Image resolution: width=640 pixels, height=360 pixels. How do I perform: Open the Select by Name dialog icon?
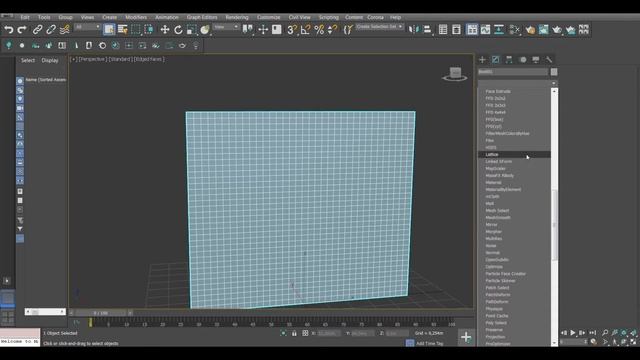click(x=122, y=29)
